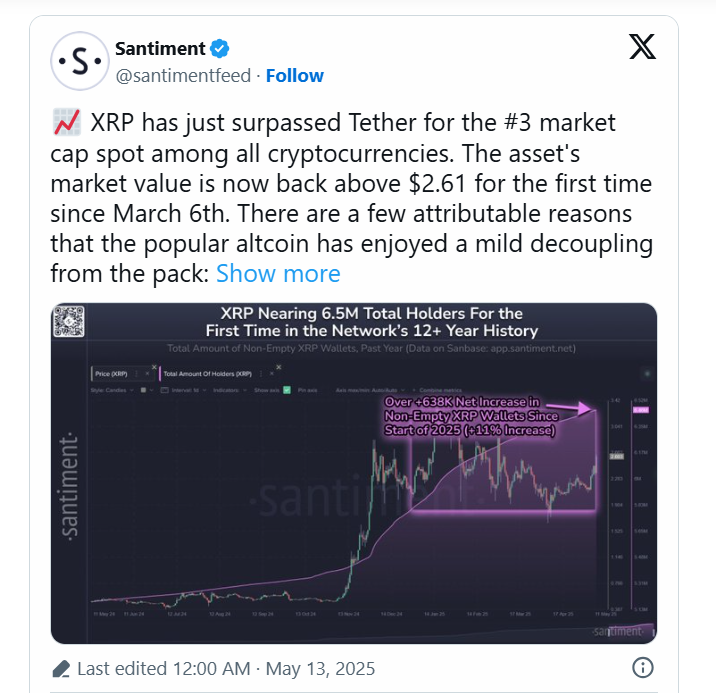Image resolution: width=716 pixels, height=693 pixels.
Task: Select the Price (XRP) metric tab
Action: 111,373
